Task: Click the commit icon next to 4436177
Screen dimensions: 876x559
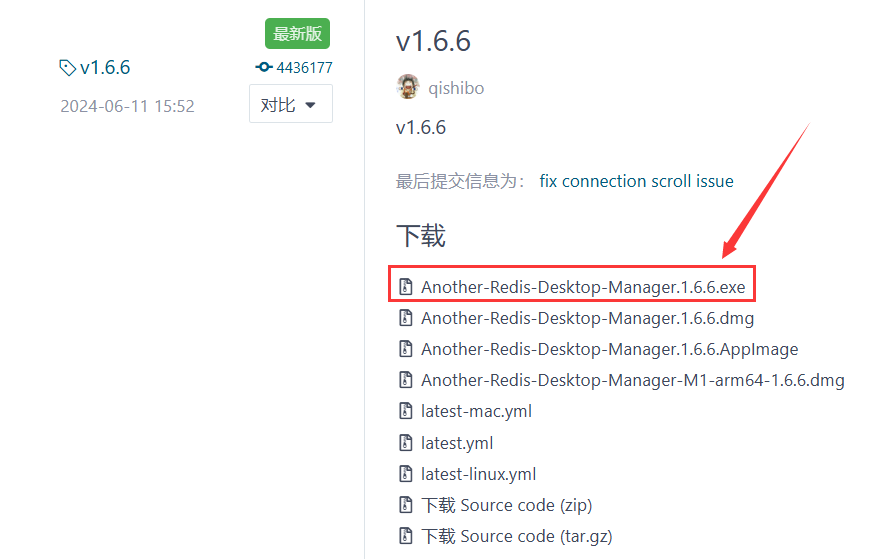Action: point(264,68)
